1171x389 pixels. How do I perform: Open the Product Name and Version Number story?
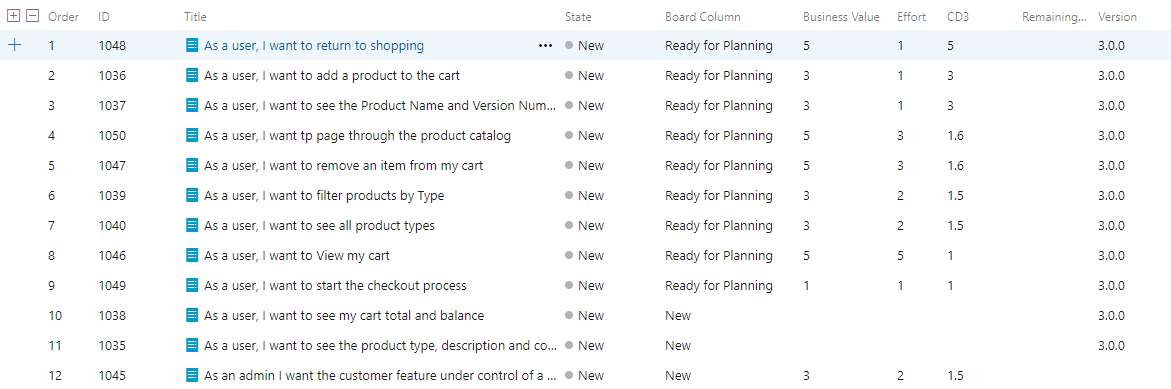pos(380,105)
